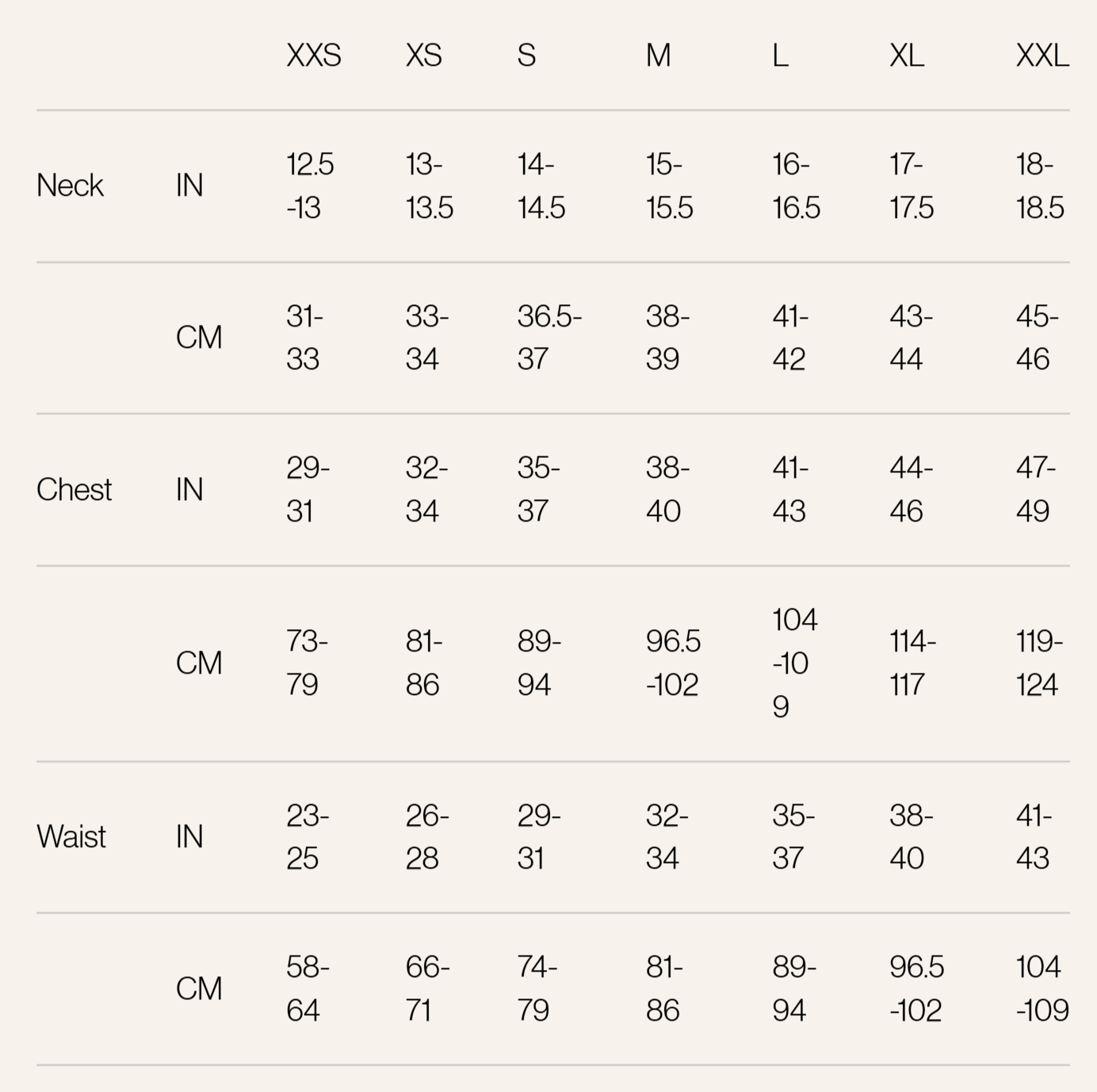
Task: Click the S size header
Action: click(527, 55)
